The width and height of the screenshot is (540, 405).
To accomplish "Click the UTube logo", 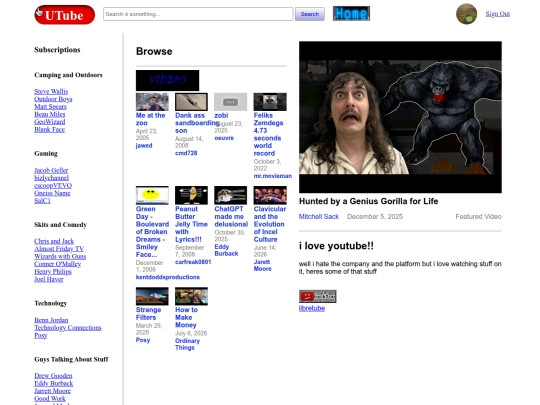I will pyautogui.click(x=64, y=15).
